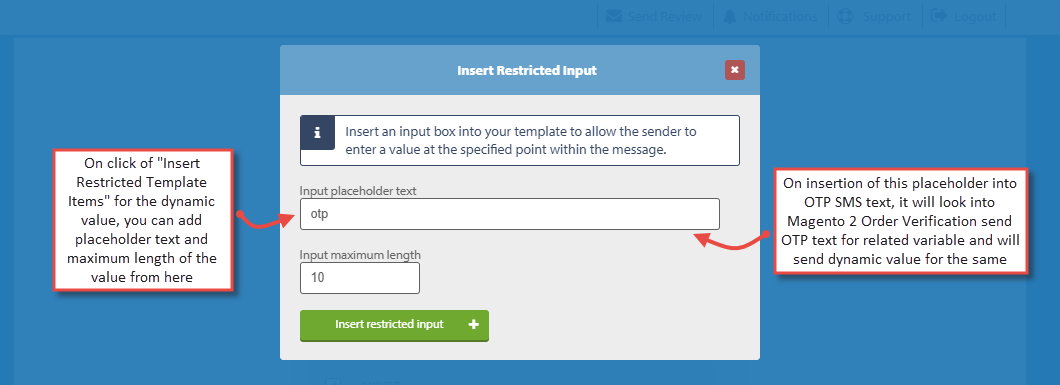Viewport: 1060px width, 385px height.
Task: Click the plus icon on the green button
Action: (473, 324)
